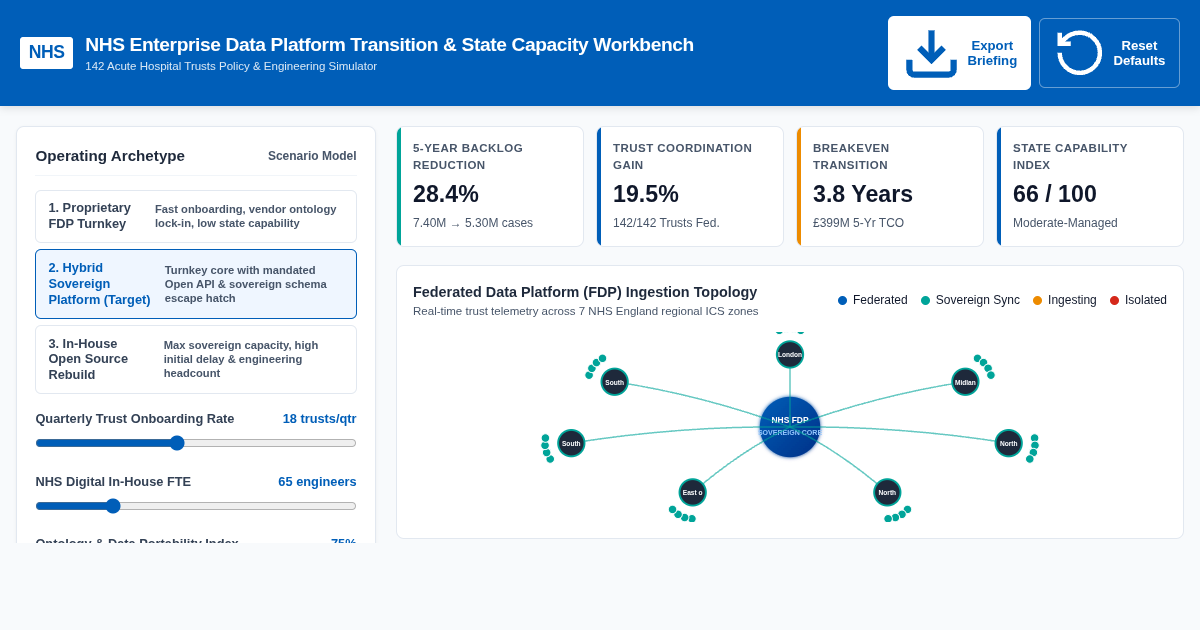The height and width of the screenshot is (630, 1200).
Task: Select the Midlands region node
Action: pos(965,382)
